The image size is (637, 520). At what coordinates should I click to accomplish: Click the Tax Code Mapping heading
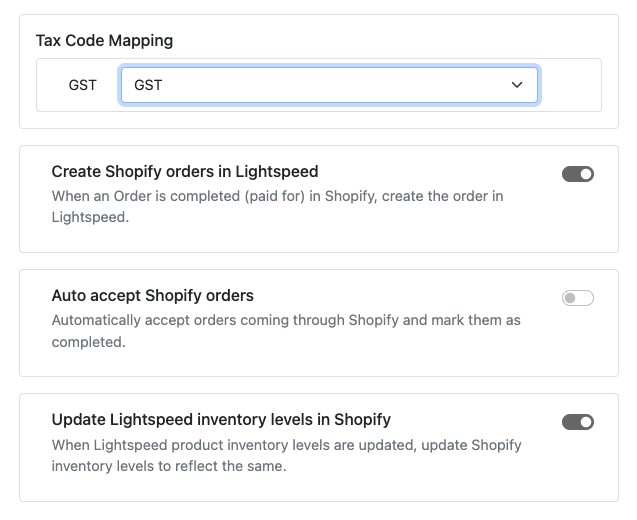tap(104, 41)
